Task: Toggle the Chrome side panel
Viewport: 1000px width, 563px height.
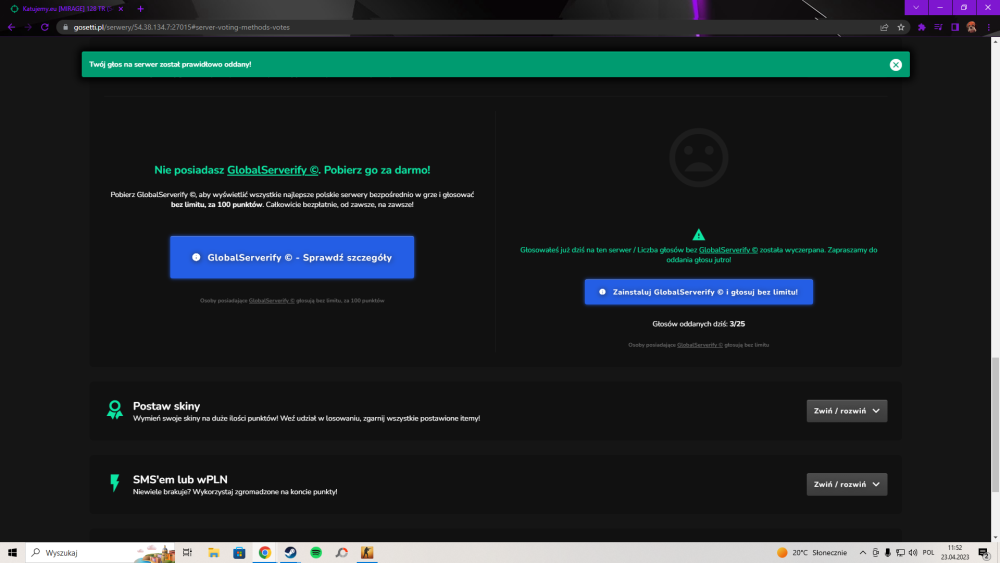Action: click(955, 27)
